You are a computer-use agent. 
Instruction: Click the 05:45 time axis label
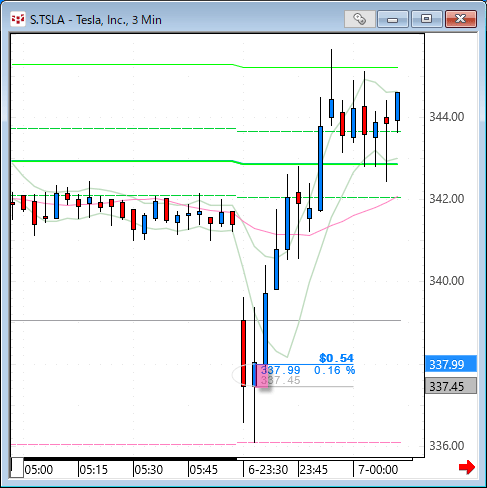204,470
